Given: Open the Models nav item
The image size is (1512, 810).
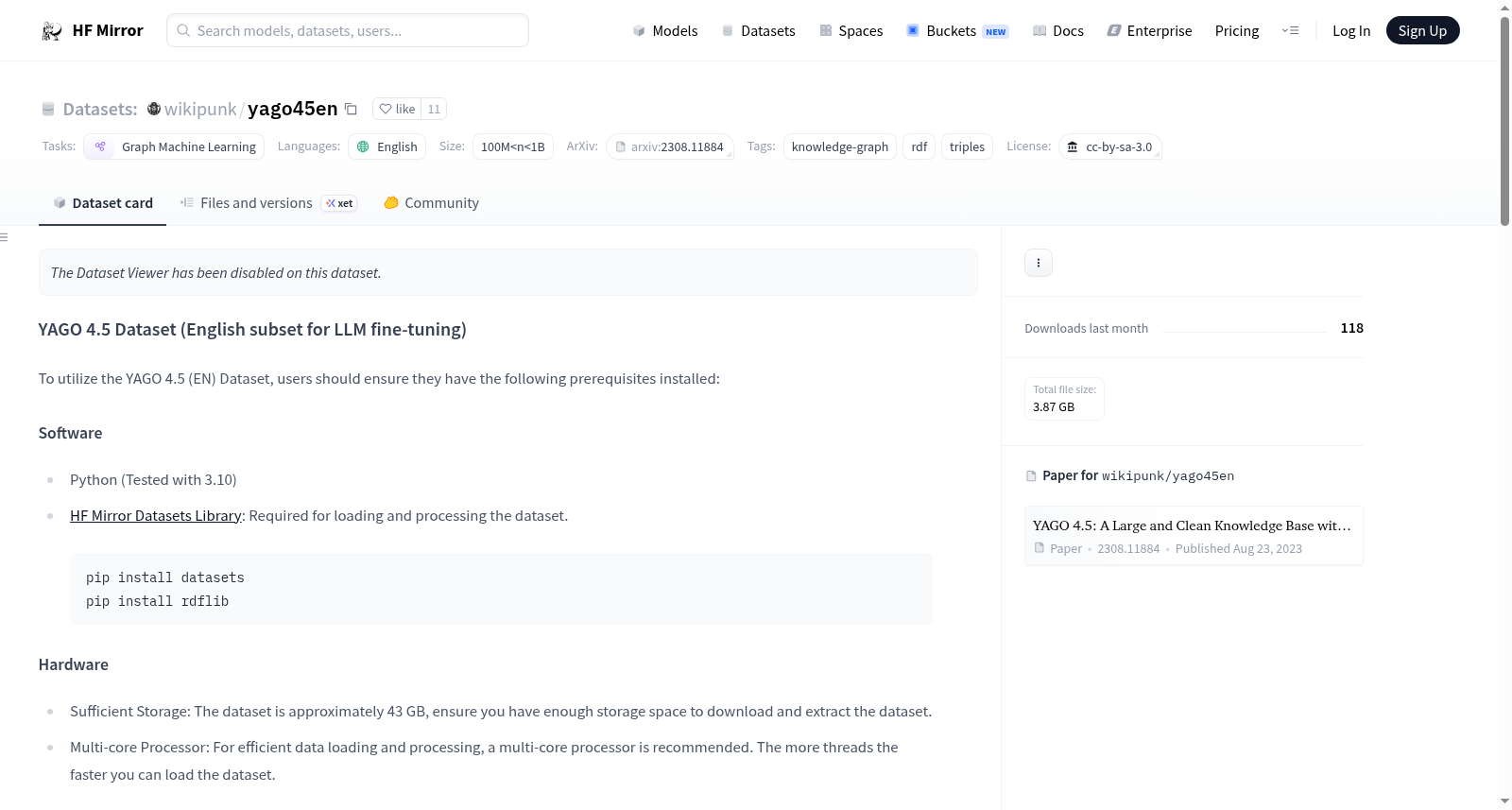Looking at the screenshot, I should tap(665, 31).
